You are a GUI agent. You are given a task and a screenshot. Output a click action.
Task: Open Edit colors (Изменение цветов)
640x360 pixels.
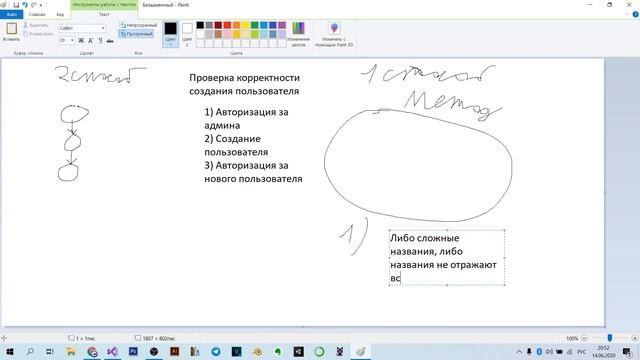pos(298,34)
